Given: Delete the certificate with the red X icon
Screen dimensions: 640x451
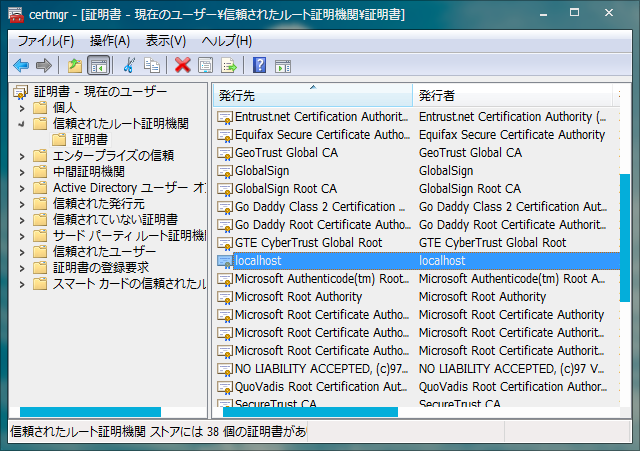Looking at the screenshot, I should pyautogui.click(x=182, y=65).
